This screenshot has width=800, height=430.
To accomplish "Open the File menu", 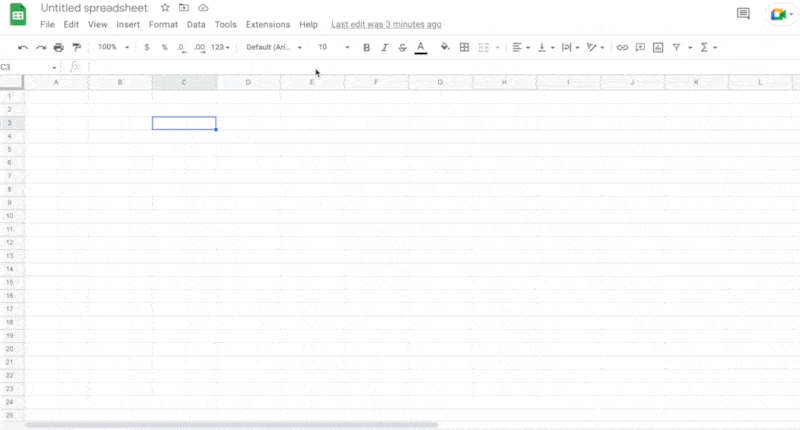I will (47, 24).
